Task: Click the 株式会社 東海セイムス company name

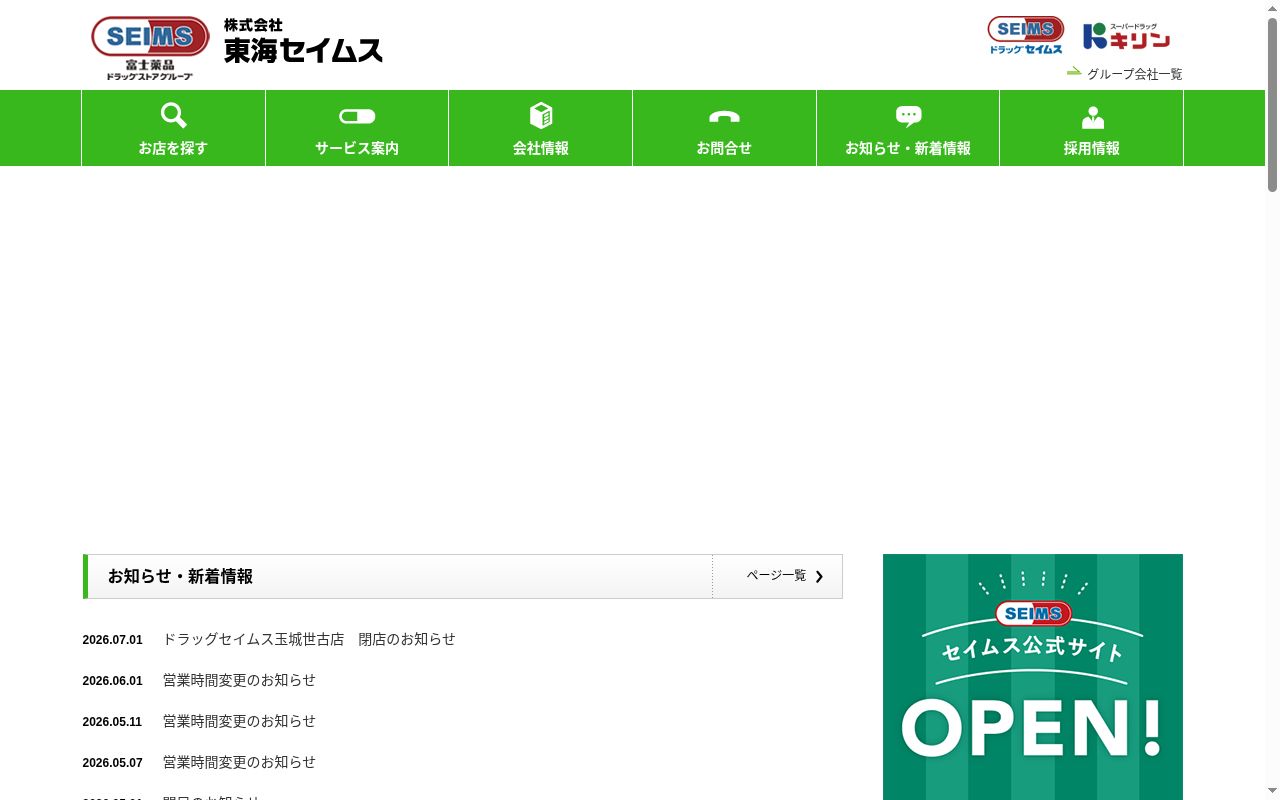Action: click(303, 41)
